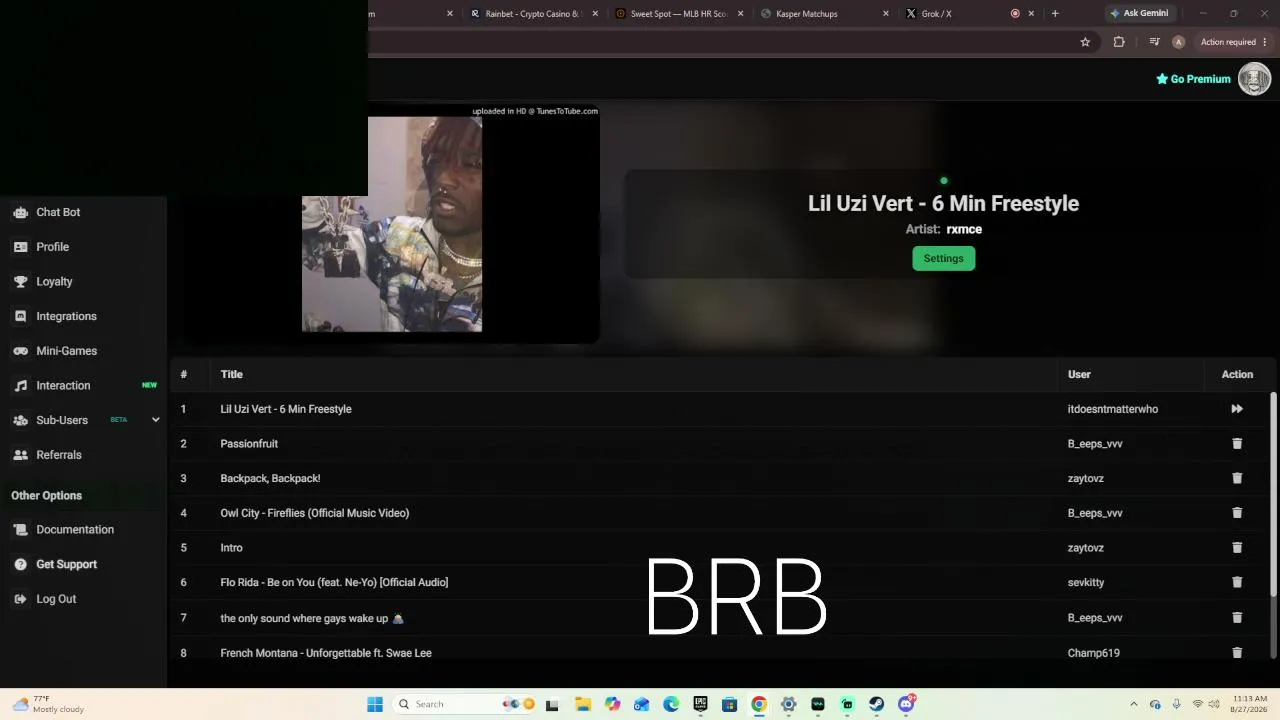1280x720 pixels.
Task: Click the video player thumbnail
Action: point(392,224)
